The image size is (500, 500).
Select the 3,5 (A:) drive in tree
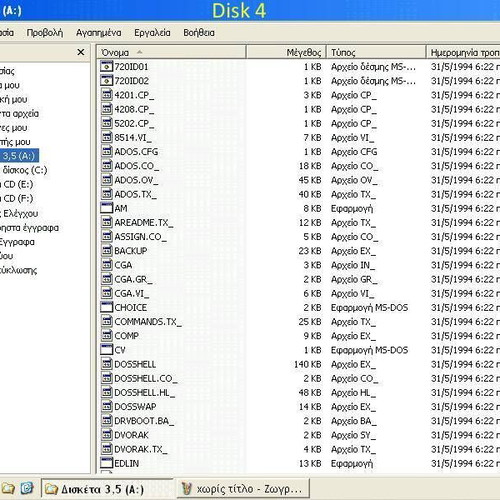[x=19, y=156]
